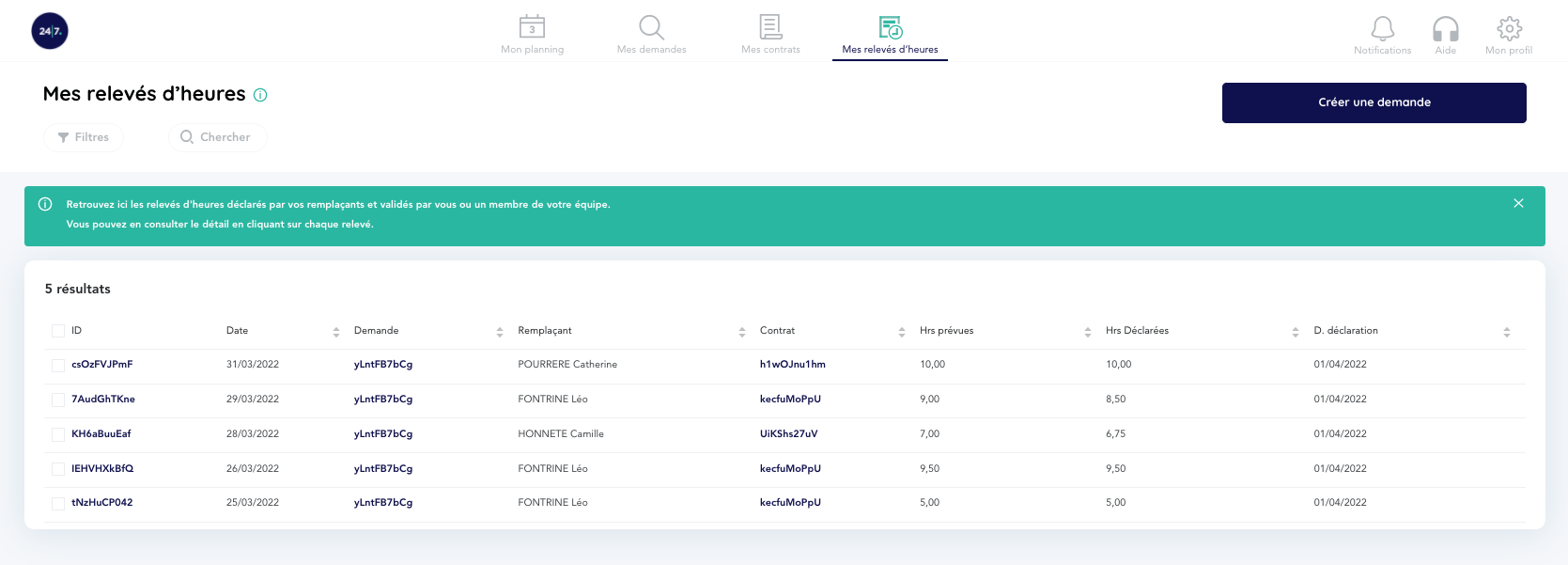Screen dimensions: 1568x565
Task: Open the Notifications bell icon
Action: pos(1382,28)
